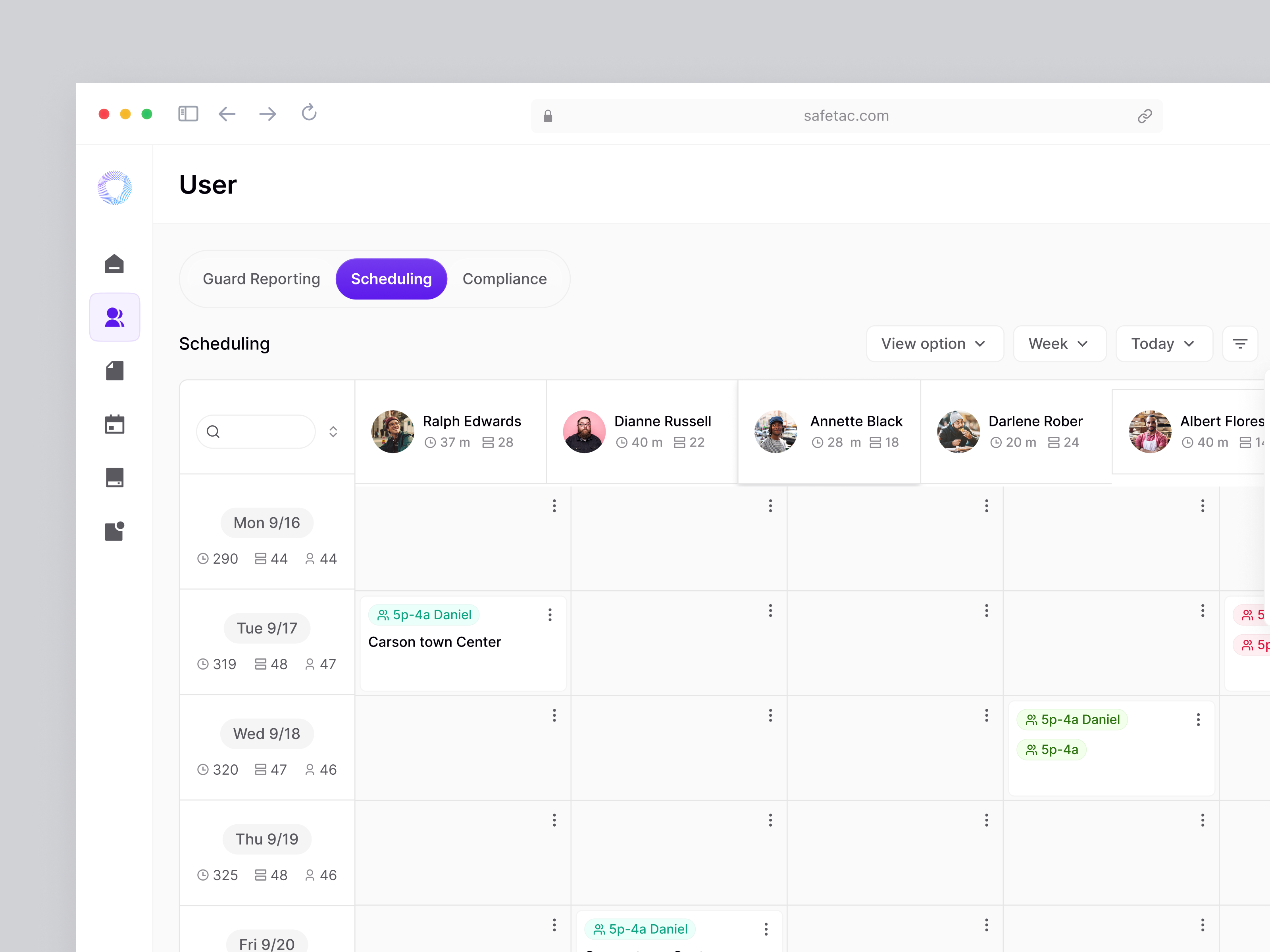
Task: Open the Reports document icon in the sidebar
Action: [114, 370]
